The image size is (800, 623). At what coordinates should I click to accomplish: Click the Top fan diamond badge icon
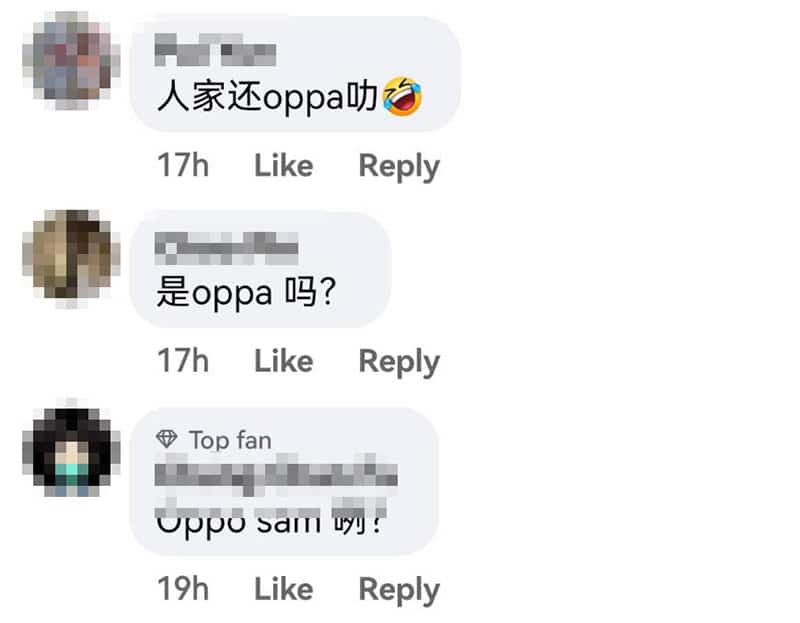click(x=166, y=439)
